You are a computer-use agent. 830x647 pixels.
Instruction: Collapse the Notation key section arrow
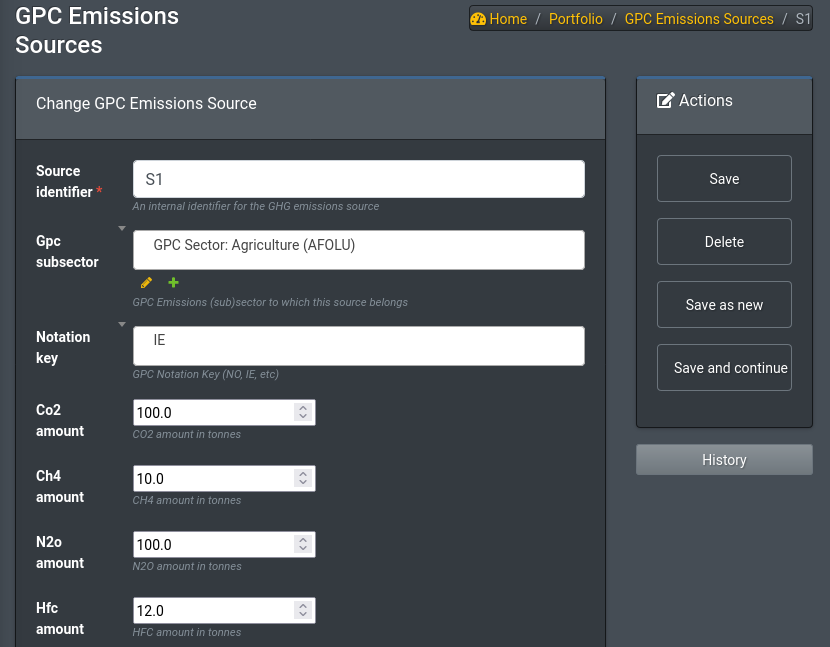coord(121,323)
